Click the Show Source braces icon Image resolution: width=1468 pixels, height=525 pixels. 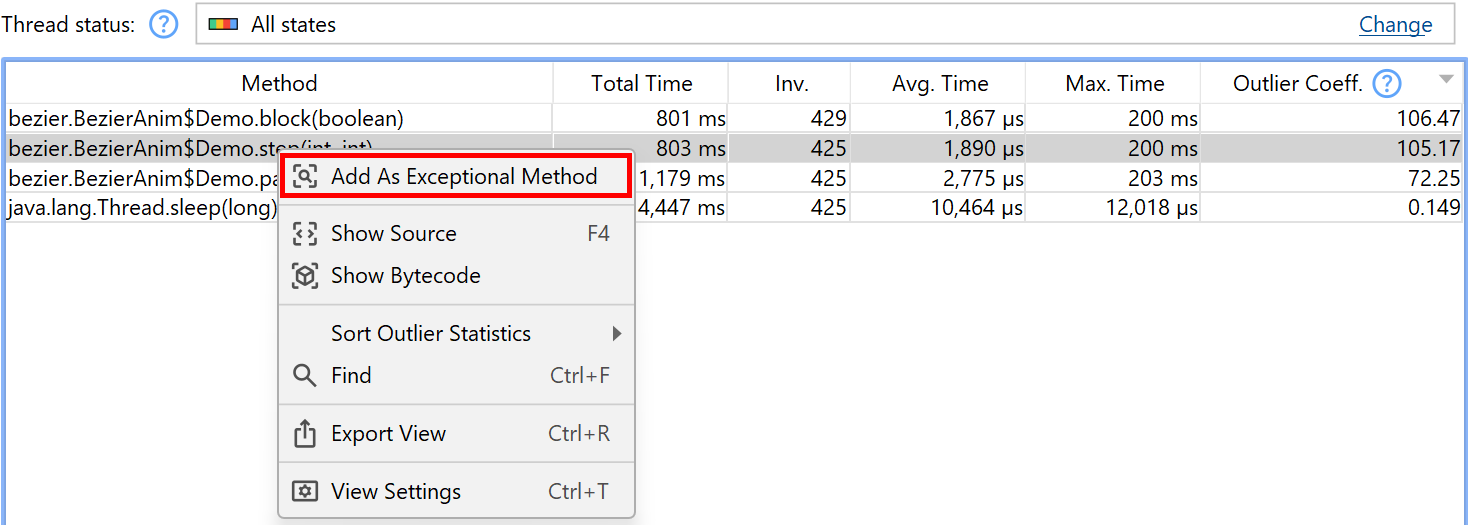pos(304,234)
